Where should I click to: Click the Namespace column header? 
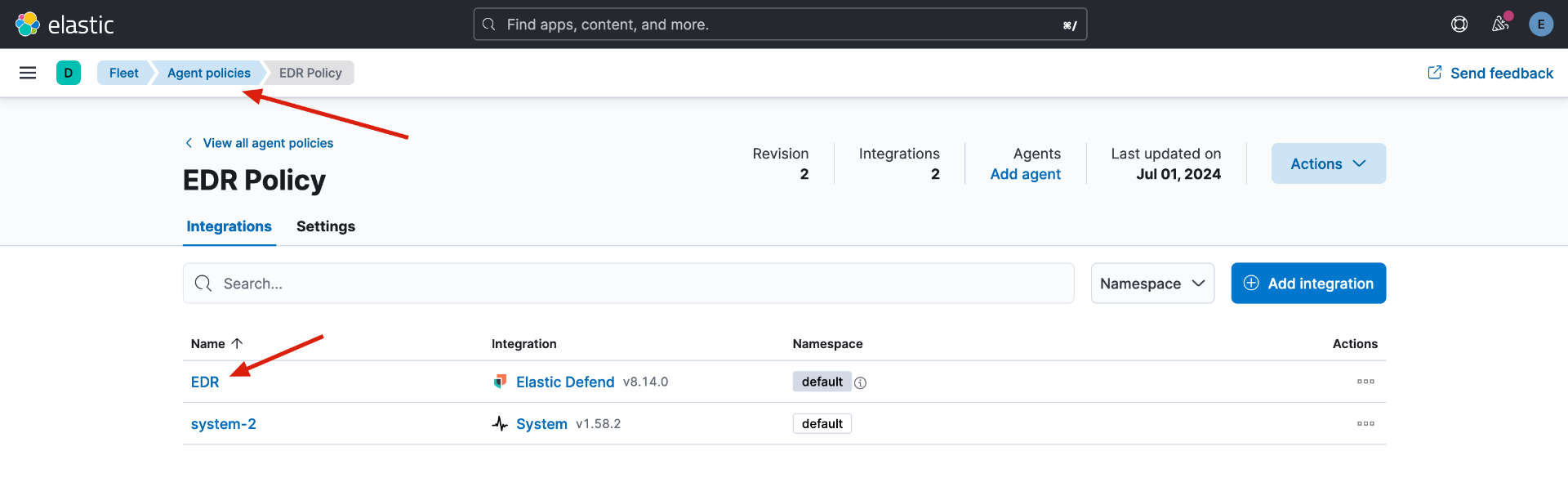[x=827, y=344]
